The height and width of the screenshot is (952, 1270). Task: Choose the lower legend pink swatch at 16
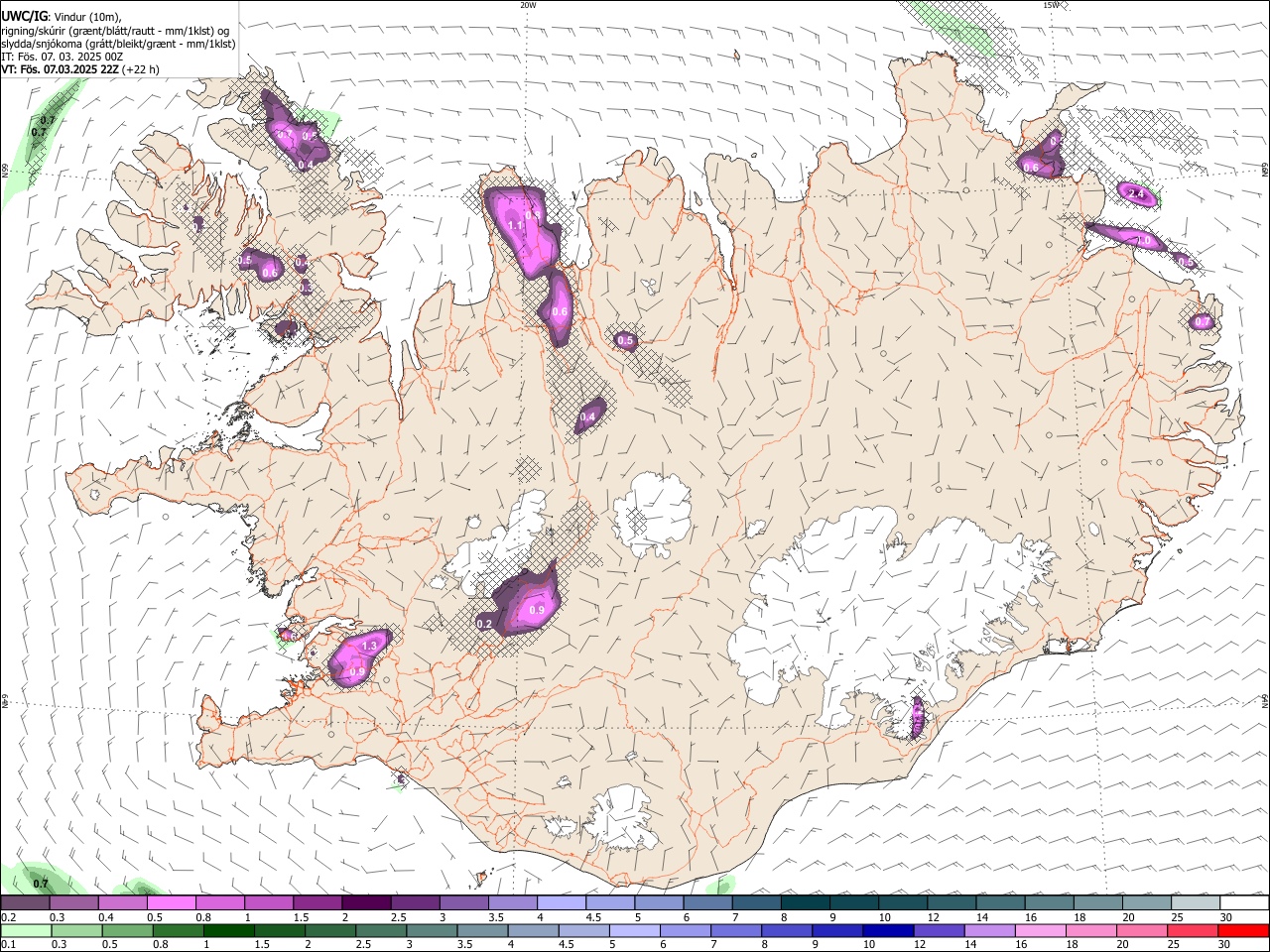[x=1040, y=930]
